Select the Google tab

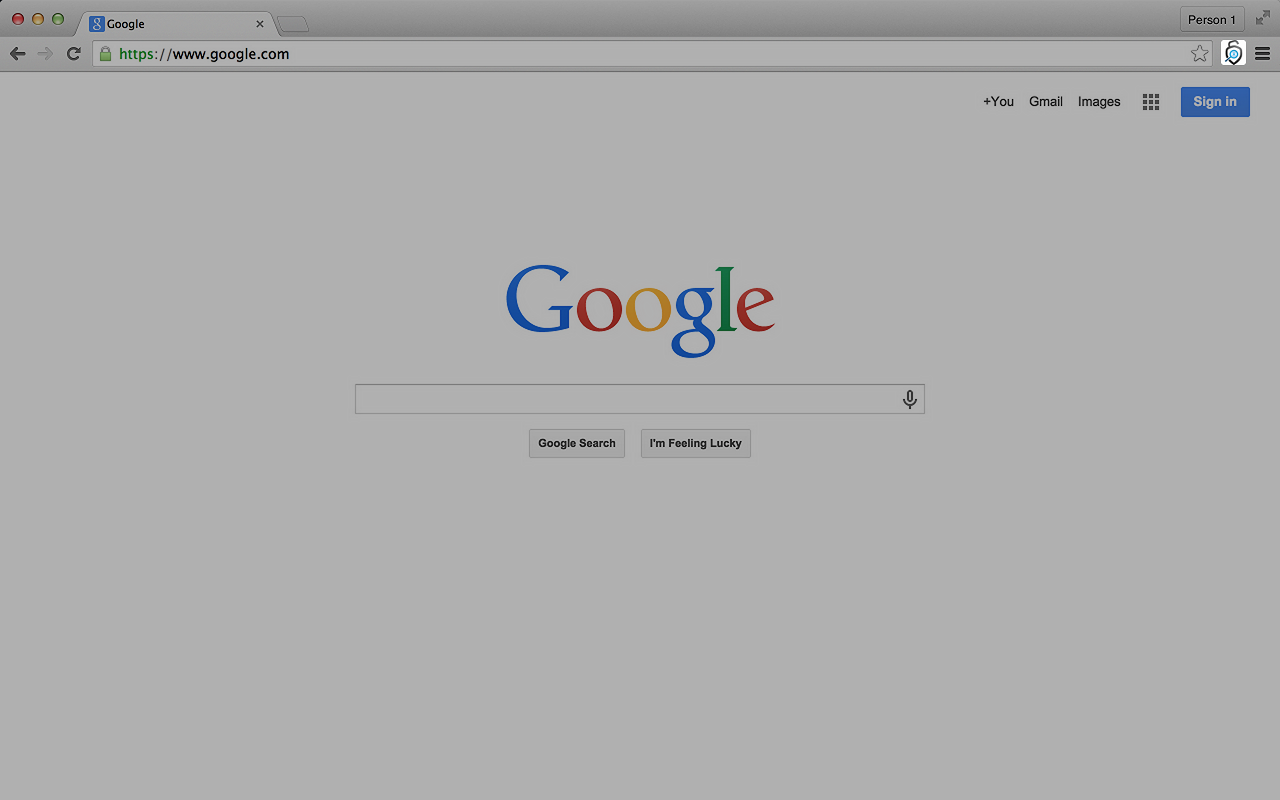(x=175, y=24)
